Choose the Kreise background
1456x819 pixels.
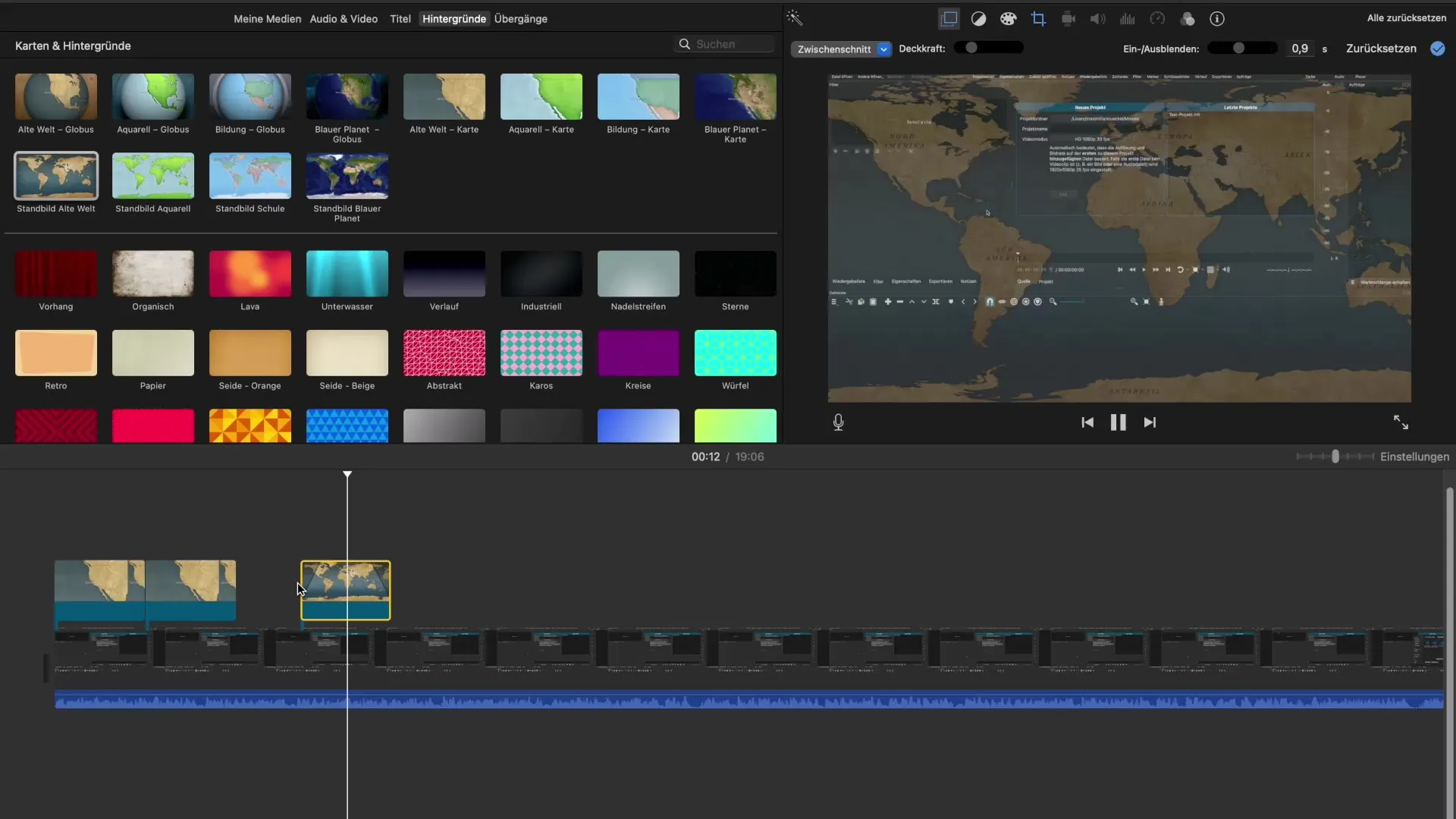639,353
